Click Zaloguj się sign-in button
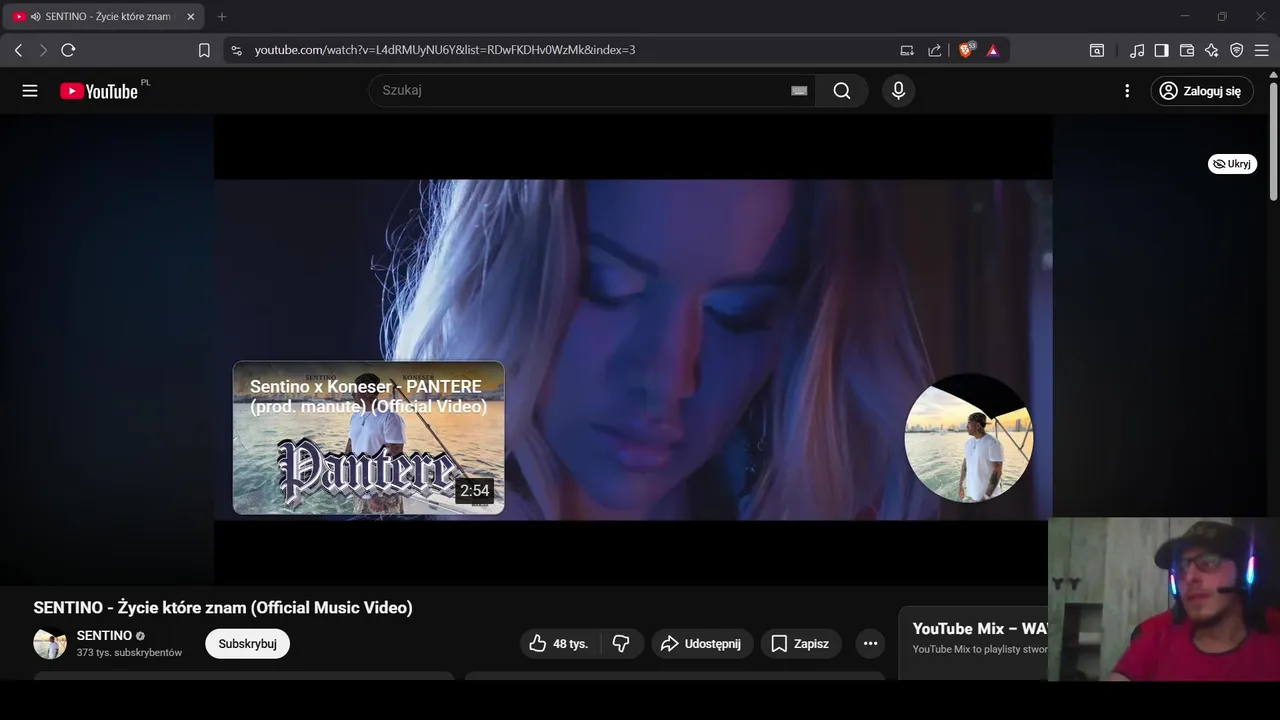This screenshot has height=720, width=1280. [1202, 91]
